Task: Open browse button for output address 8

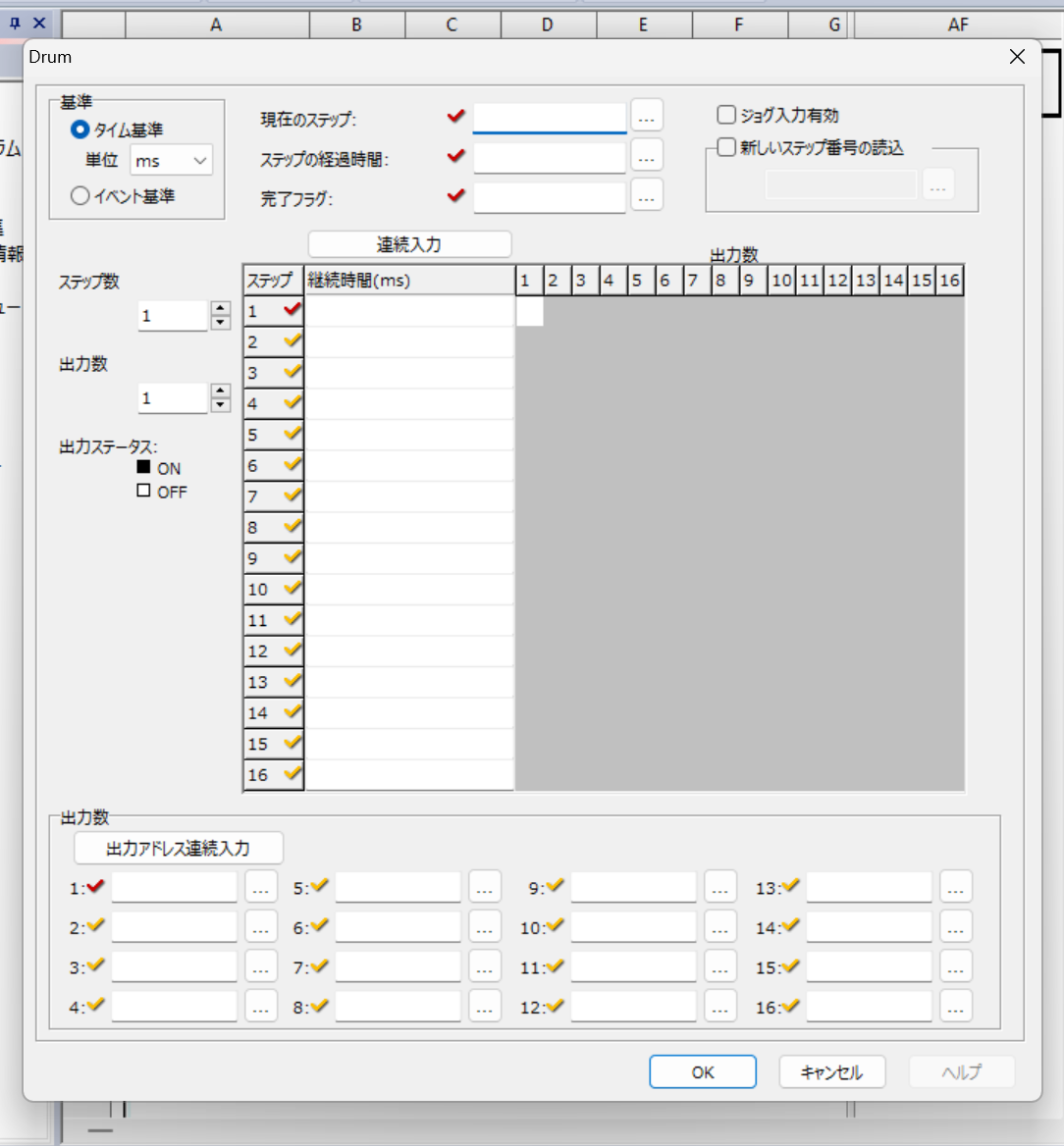Action: (485, 1007)
